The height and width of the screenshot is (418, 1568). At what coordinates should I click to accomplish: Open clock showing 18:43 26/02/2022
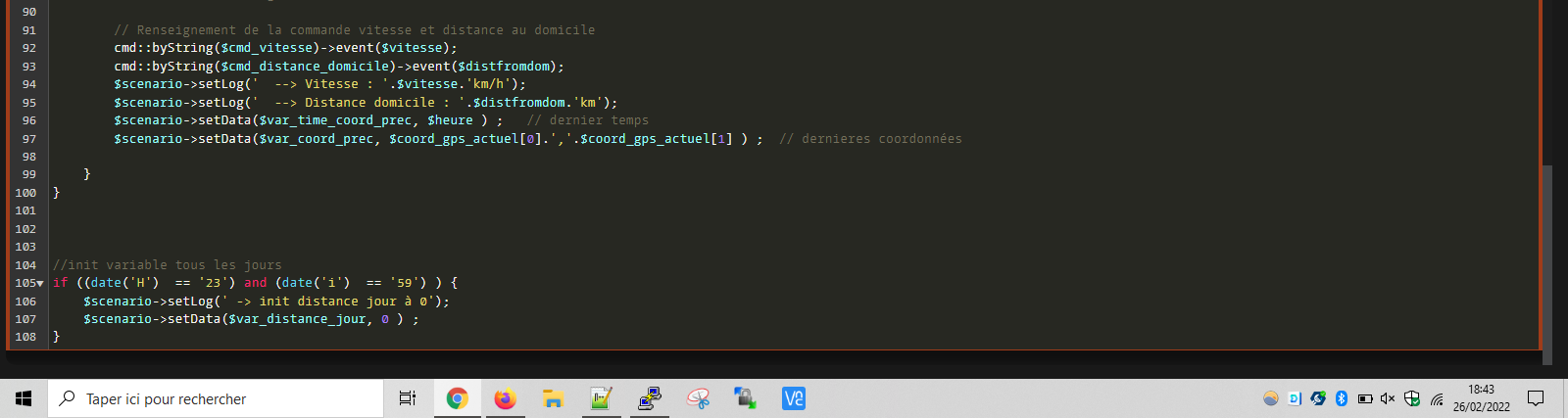(x=1482, y=398)
